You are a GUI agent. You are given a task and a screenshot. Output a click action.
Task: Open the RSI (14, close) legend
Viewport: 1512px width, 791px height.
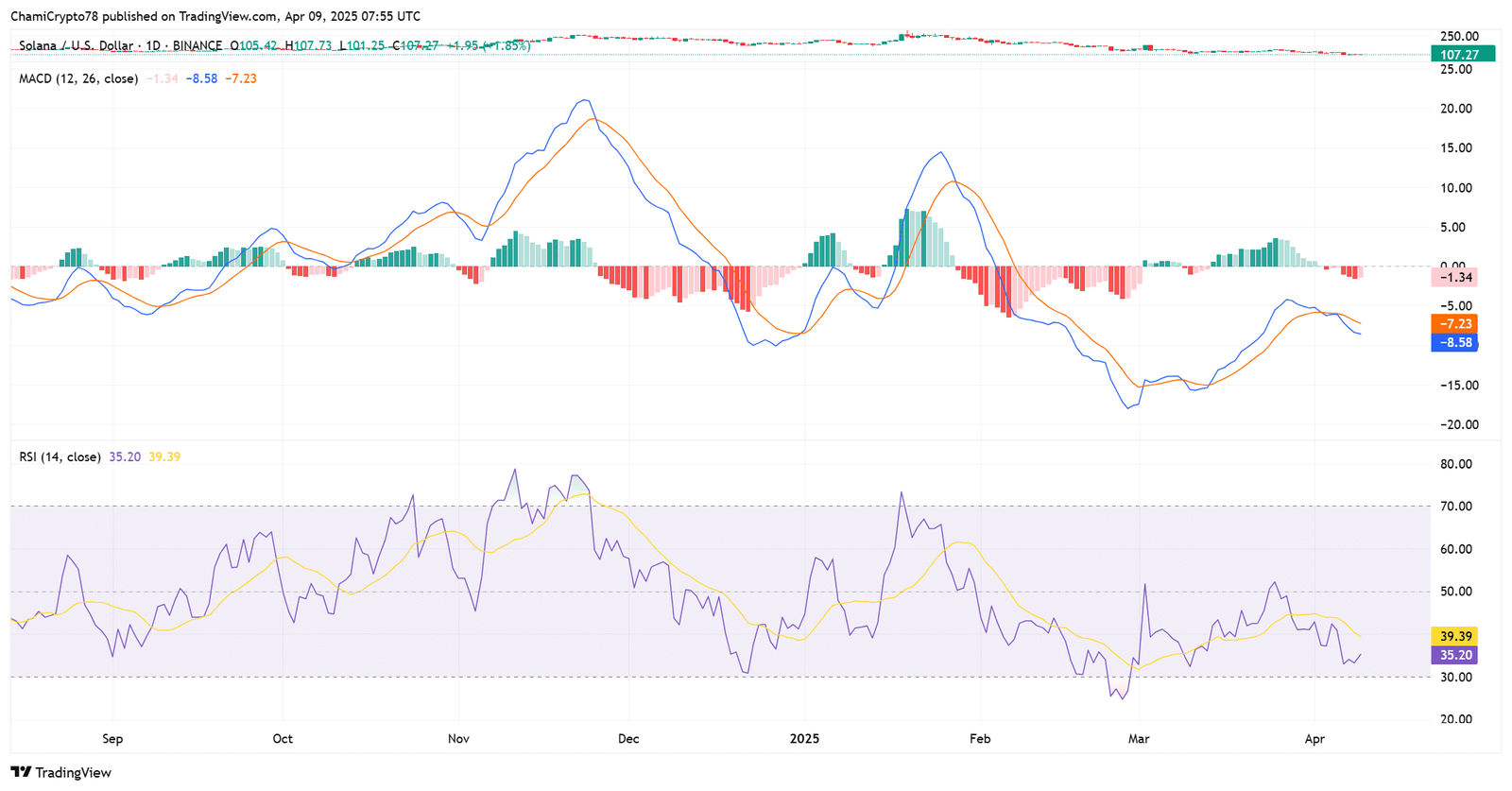point(60,457)
